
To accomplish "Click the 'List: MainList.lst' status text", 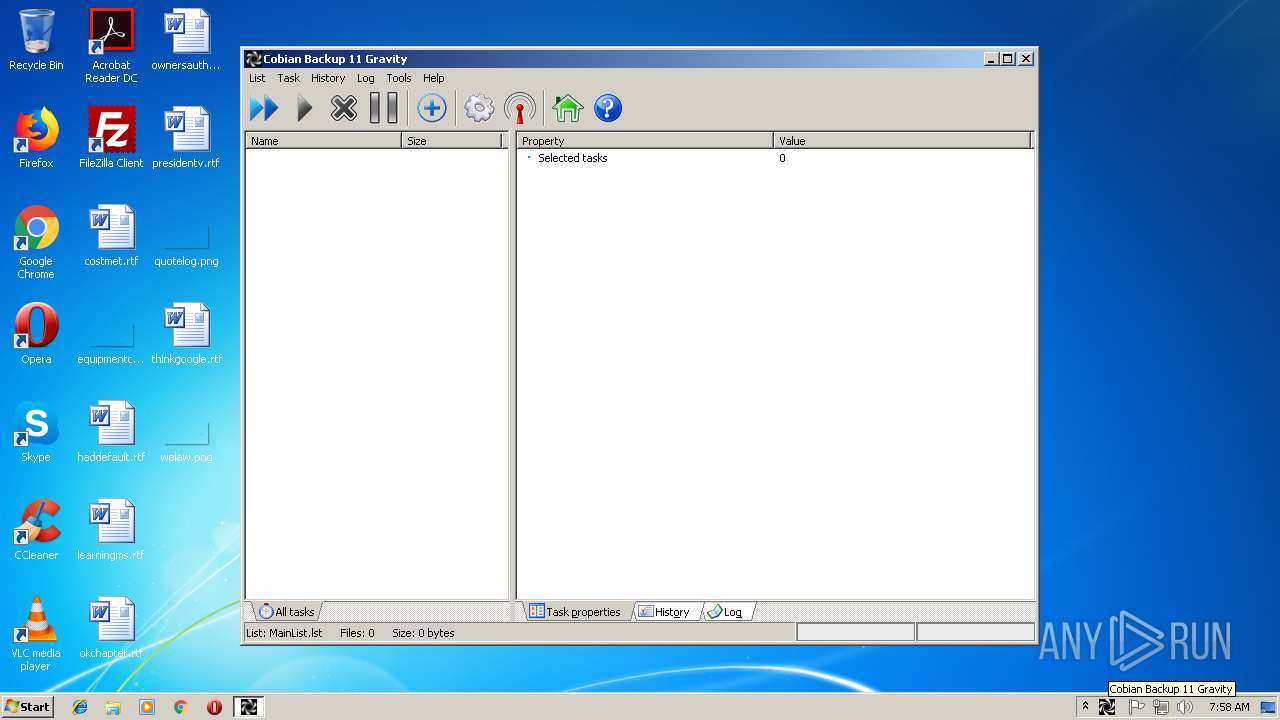I will pyautogui.click(x=284, y=633).
